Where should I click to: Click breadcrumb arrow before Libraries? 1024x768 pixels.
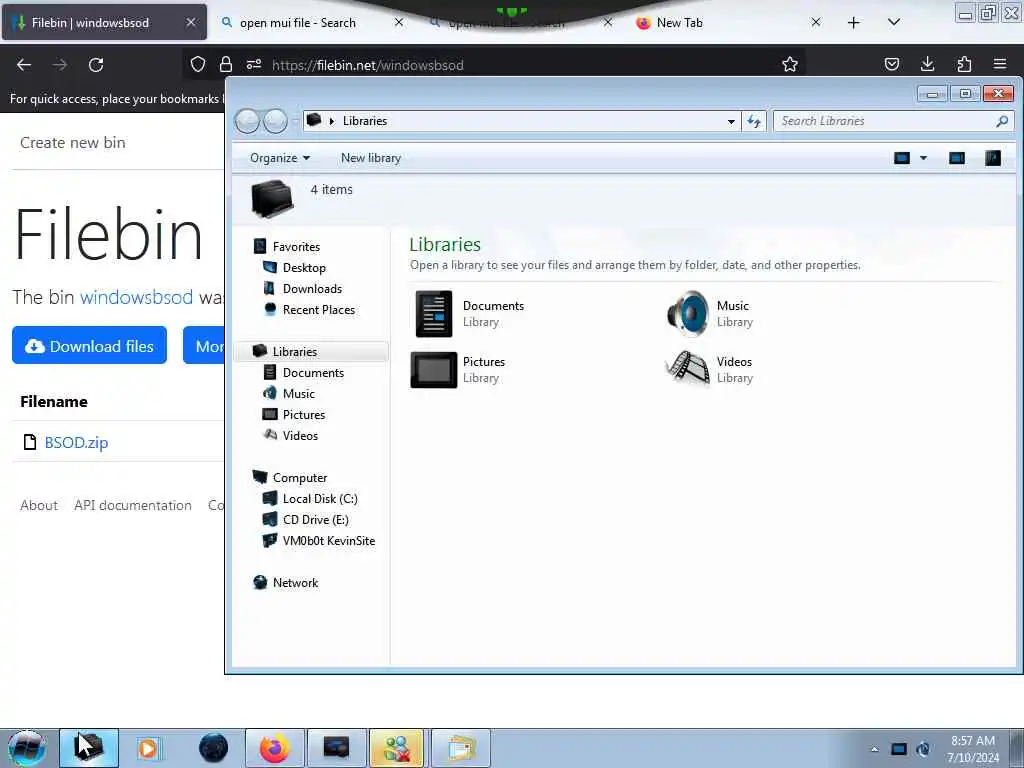[x=332, y=121]
